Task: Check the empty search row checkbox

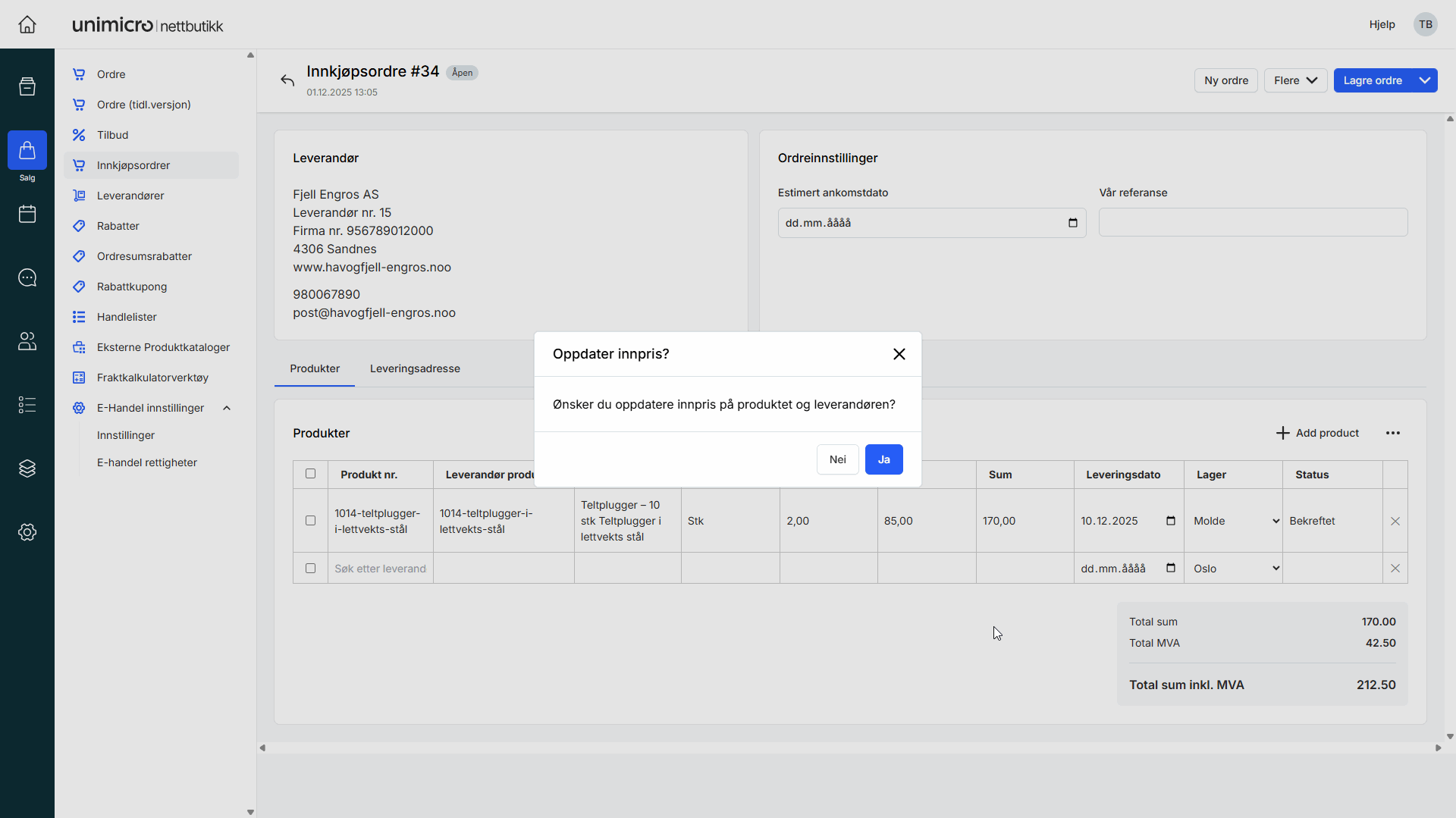Action: pyautogui.click(x=310, y=569)
